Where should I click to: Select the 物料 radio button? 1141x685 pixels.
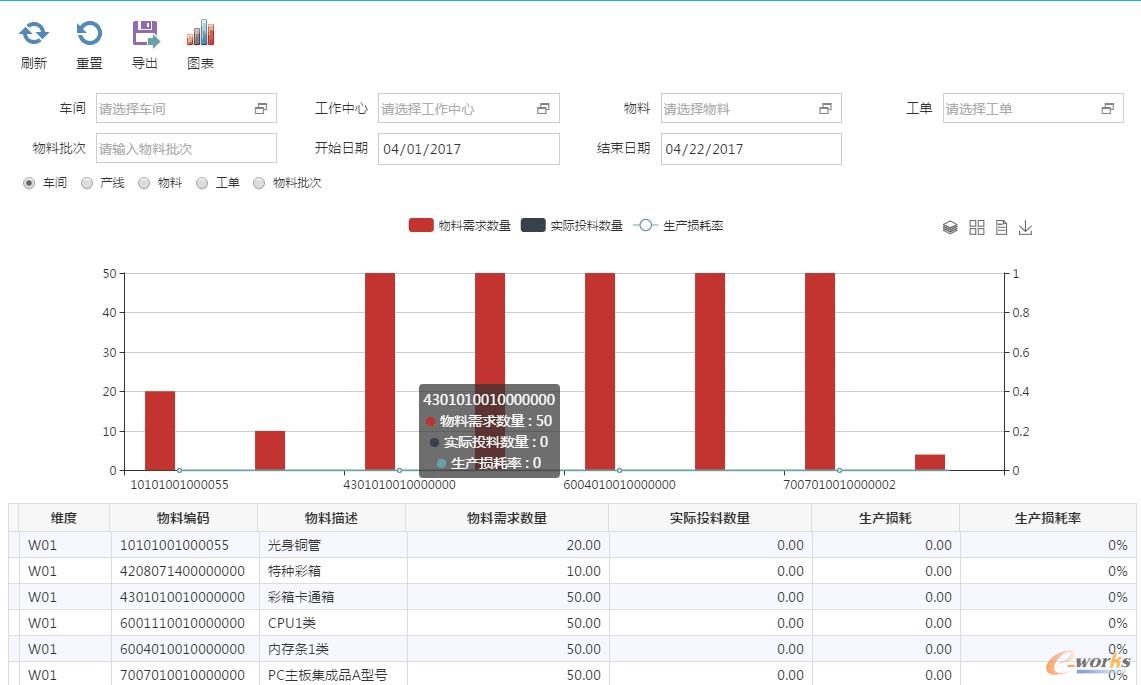coord(144,183)
